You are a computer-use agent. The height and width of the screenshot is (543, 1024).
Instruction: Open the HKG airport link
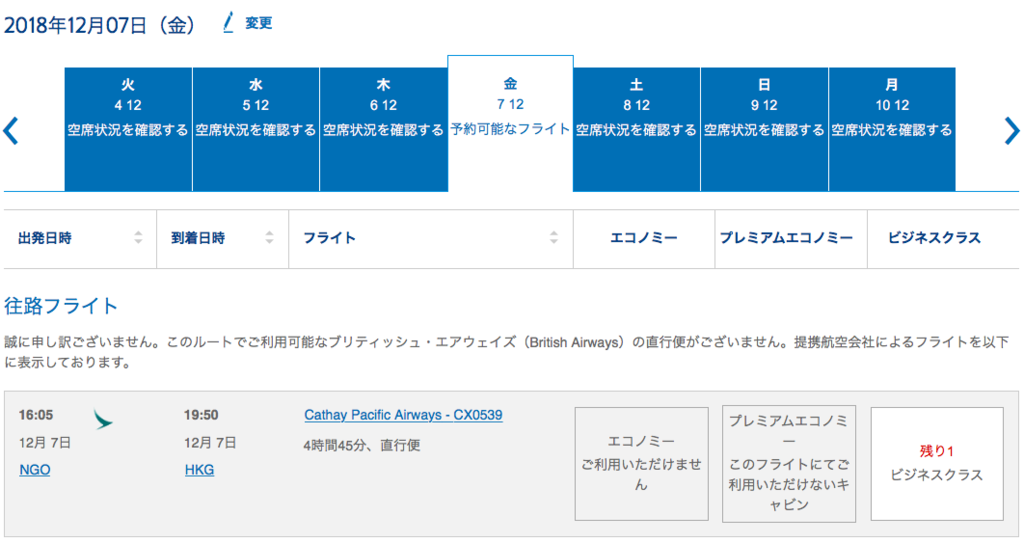pos(199,470)
